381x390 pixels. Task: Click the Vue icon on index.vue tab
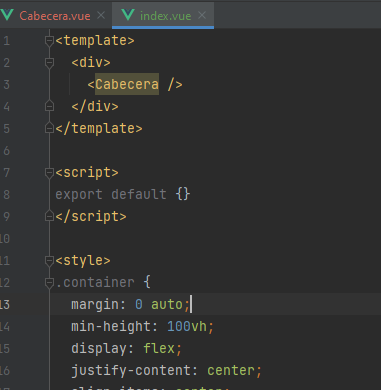128,15
